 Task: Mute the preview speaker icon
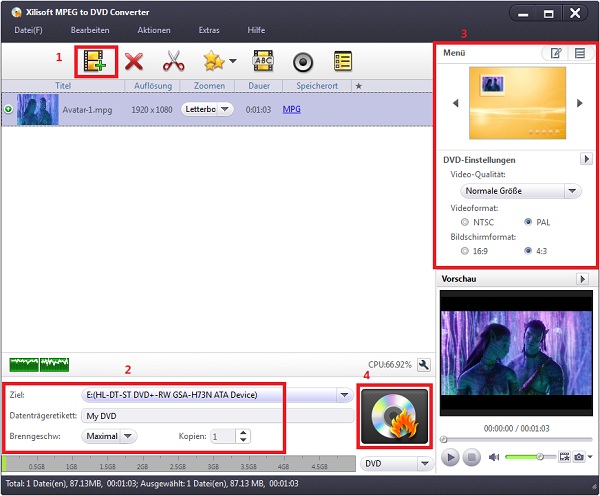pyautogui.click(x=494, y=457)
